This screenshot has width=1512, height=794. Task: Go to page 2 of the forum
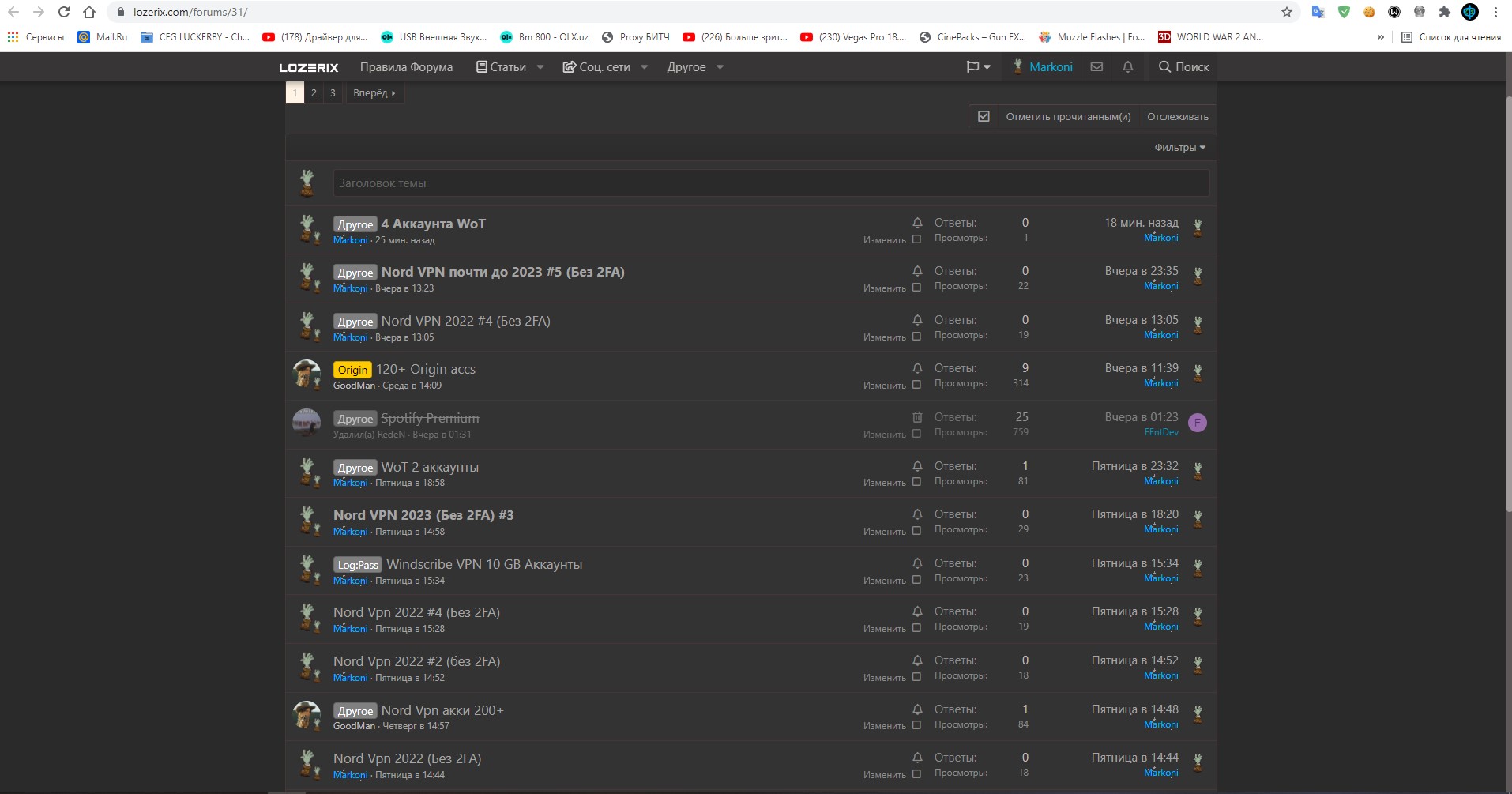pos(314,93)
